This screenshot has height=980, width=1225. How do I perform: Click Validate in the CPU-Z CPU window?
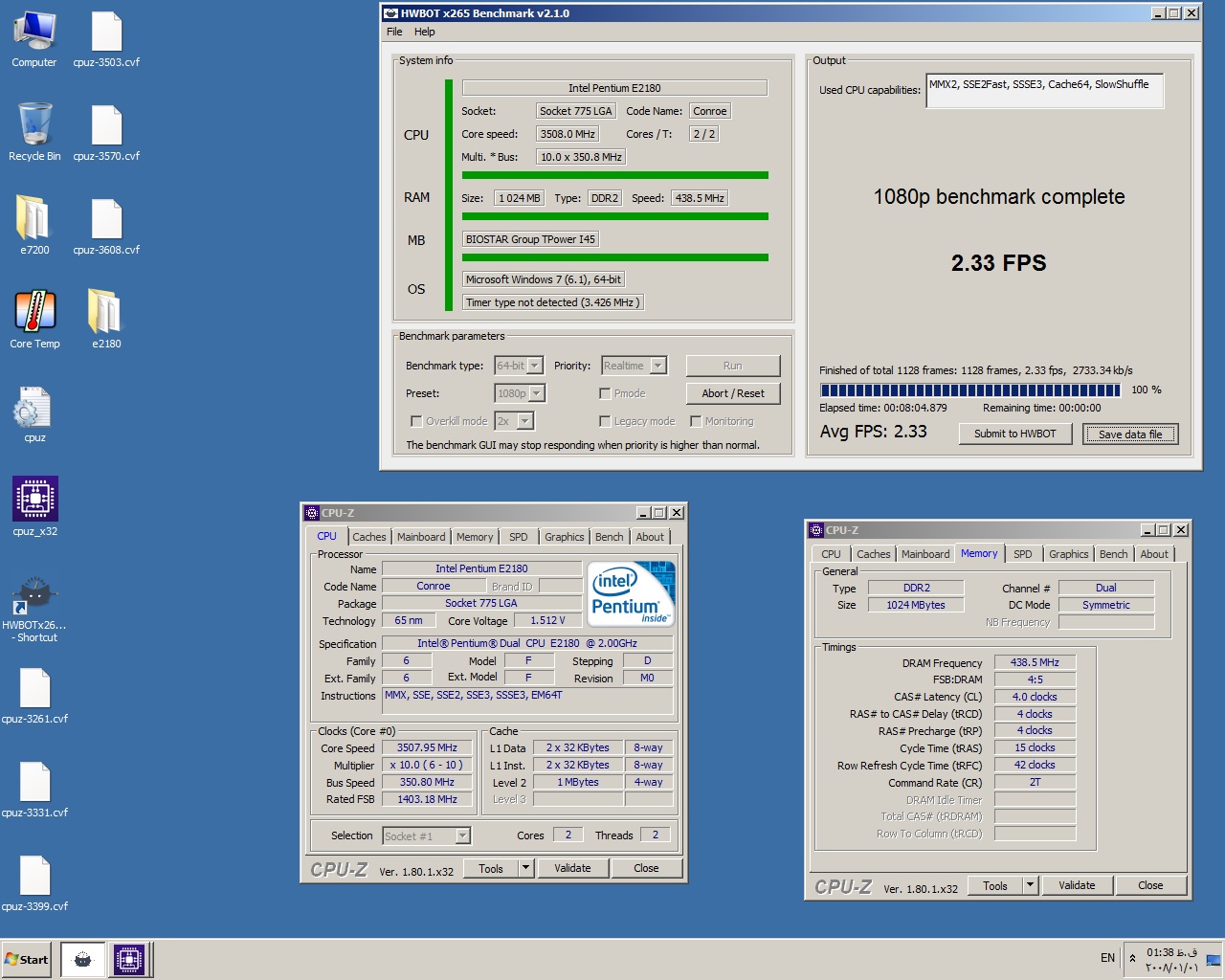[x=572, y=868]
